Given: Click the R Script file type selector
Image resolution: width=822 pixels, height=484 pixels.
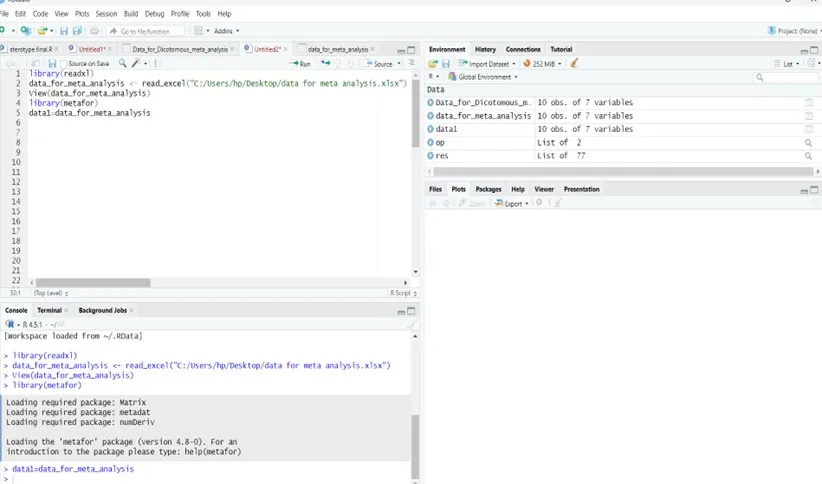Looking at the screenshot, I should [x=403, y=293].
